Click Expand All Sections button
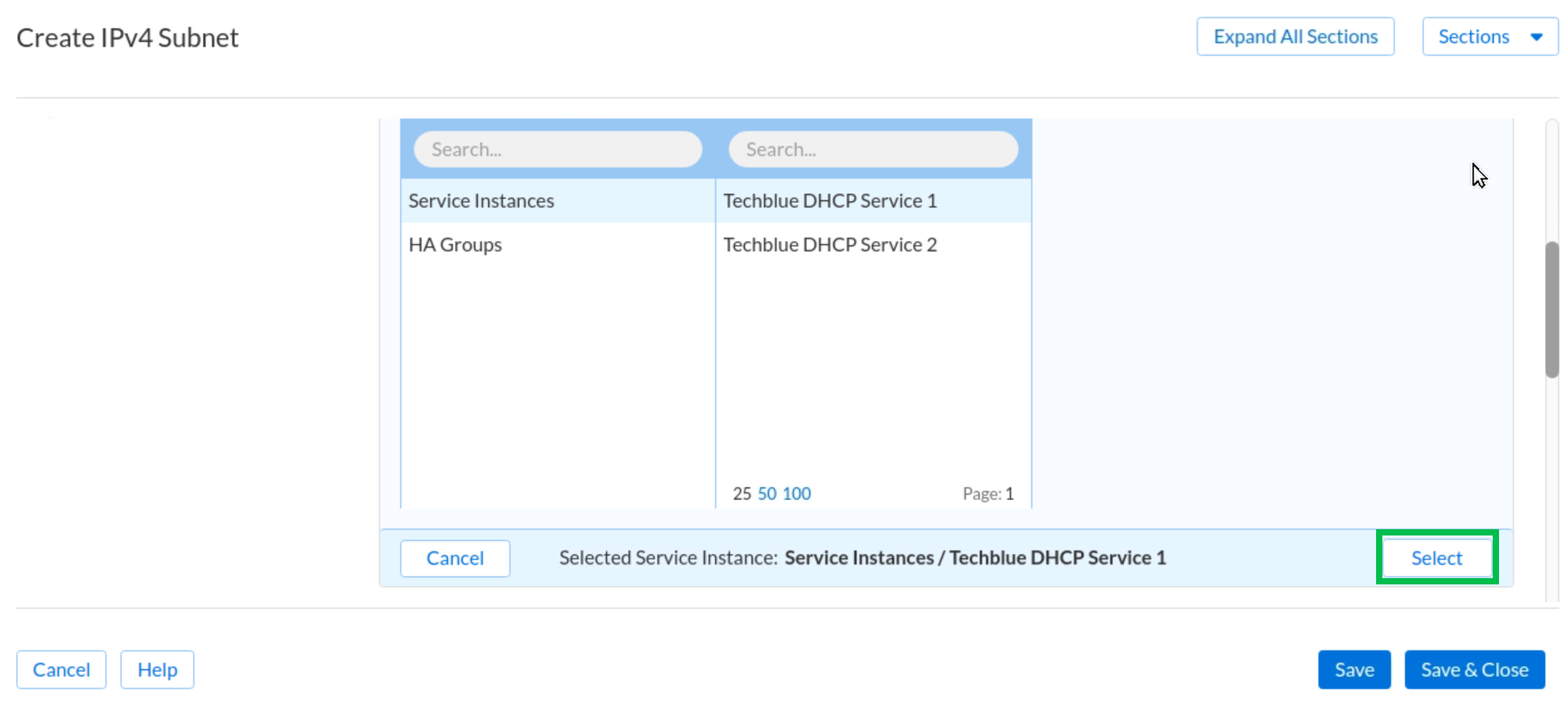1568x701 pixels. coord(1295,37)
